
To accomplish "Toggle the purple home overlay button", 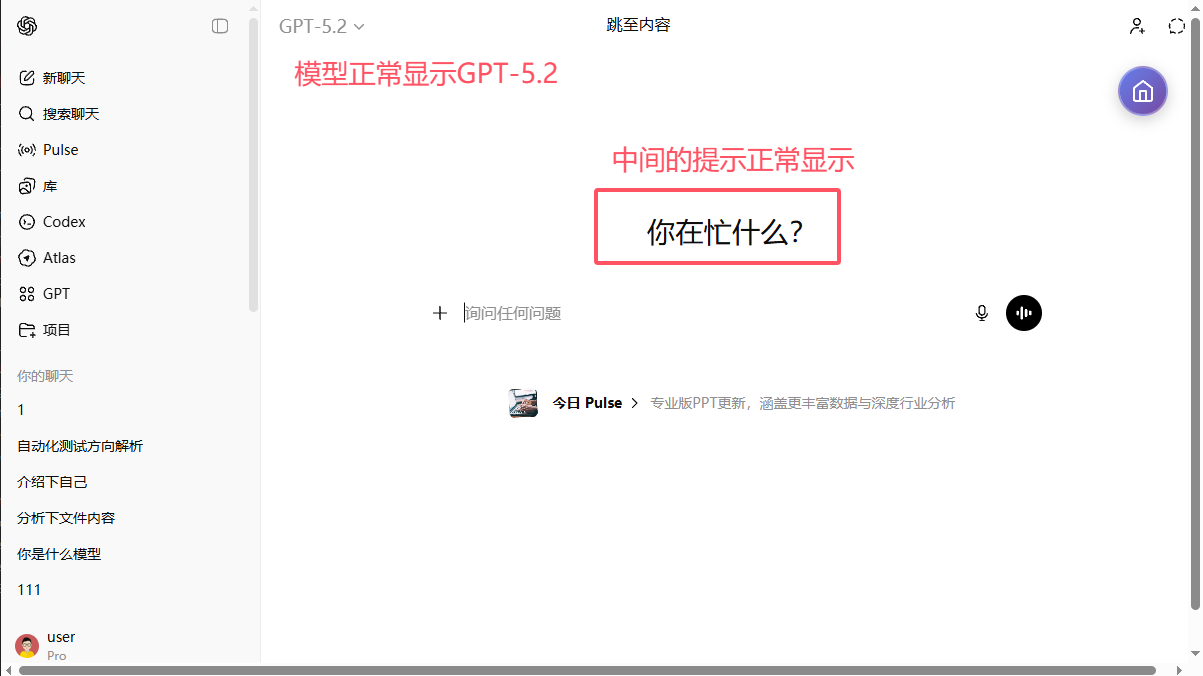I will click(x=1142, y=91).
